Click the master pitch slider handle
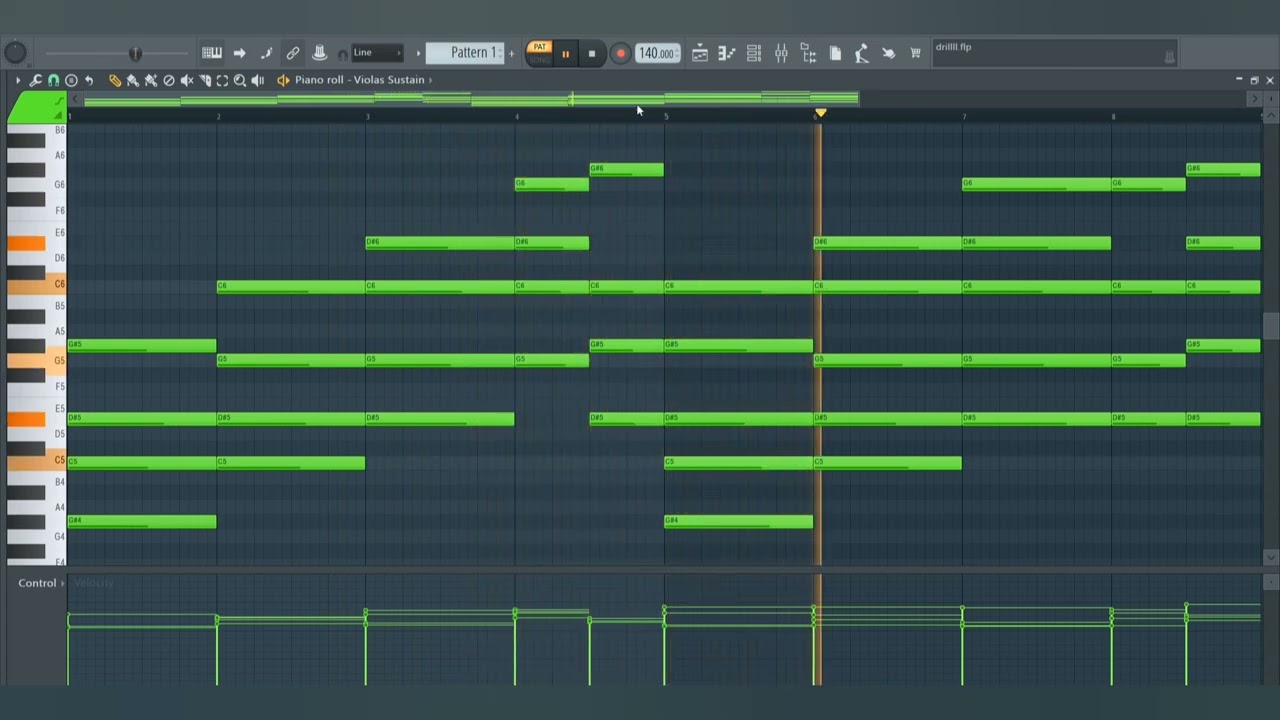1280x720 pixels. point(136,53)
